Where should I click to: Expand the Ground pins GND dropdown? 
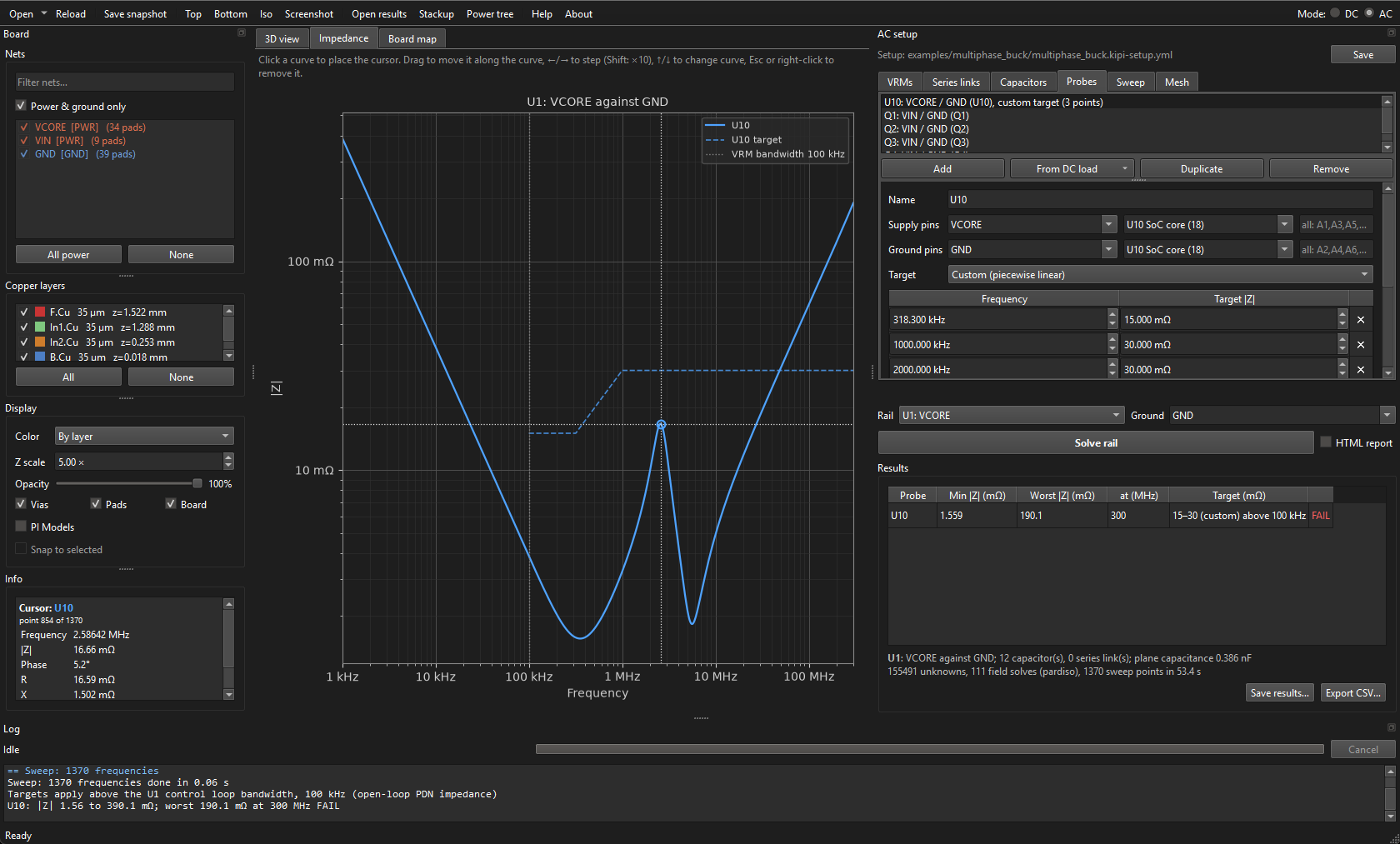(1109, 250)
